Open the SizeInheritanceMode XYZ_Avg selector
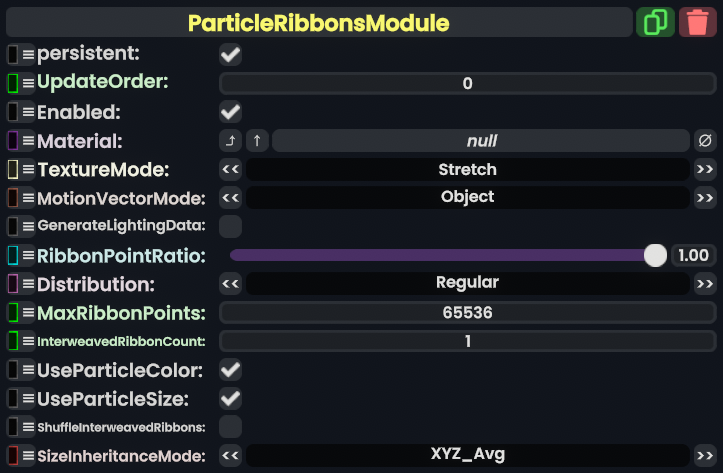The height and width of the screenshot is (473, 723). point(467,455)
